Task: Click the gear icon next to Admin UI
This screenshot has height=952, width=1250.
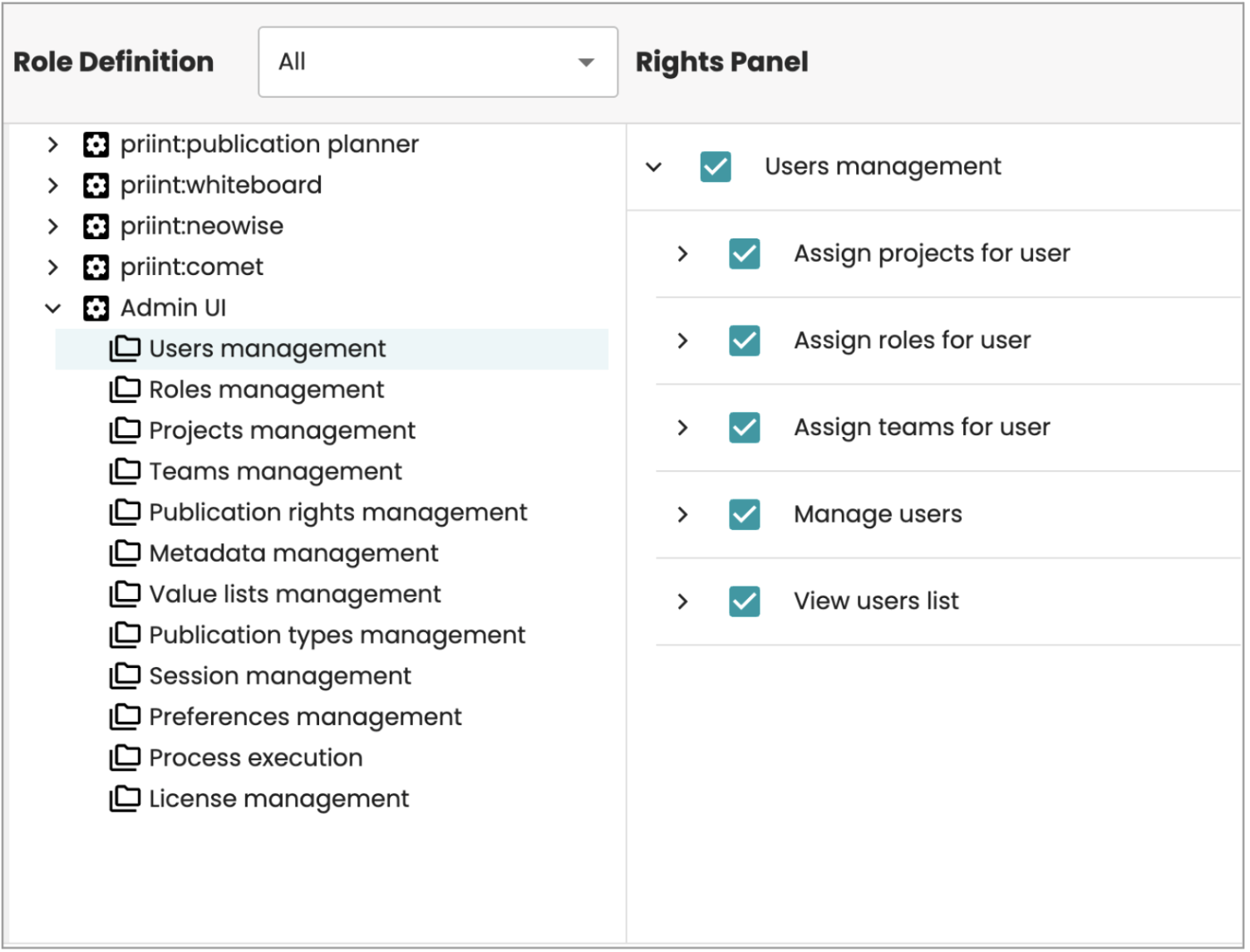Action: point(96,307)
